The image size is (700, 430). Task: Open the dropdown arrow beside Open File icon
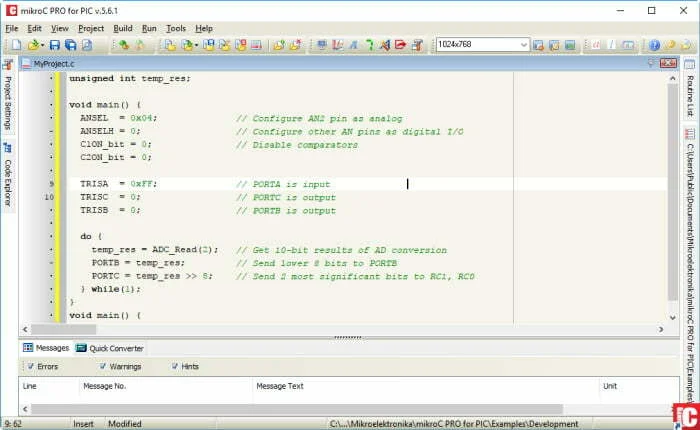42,45
